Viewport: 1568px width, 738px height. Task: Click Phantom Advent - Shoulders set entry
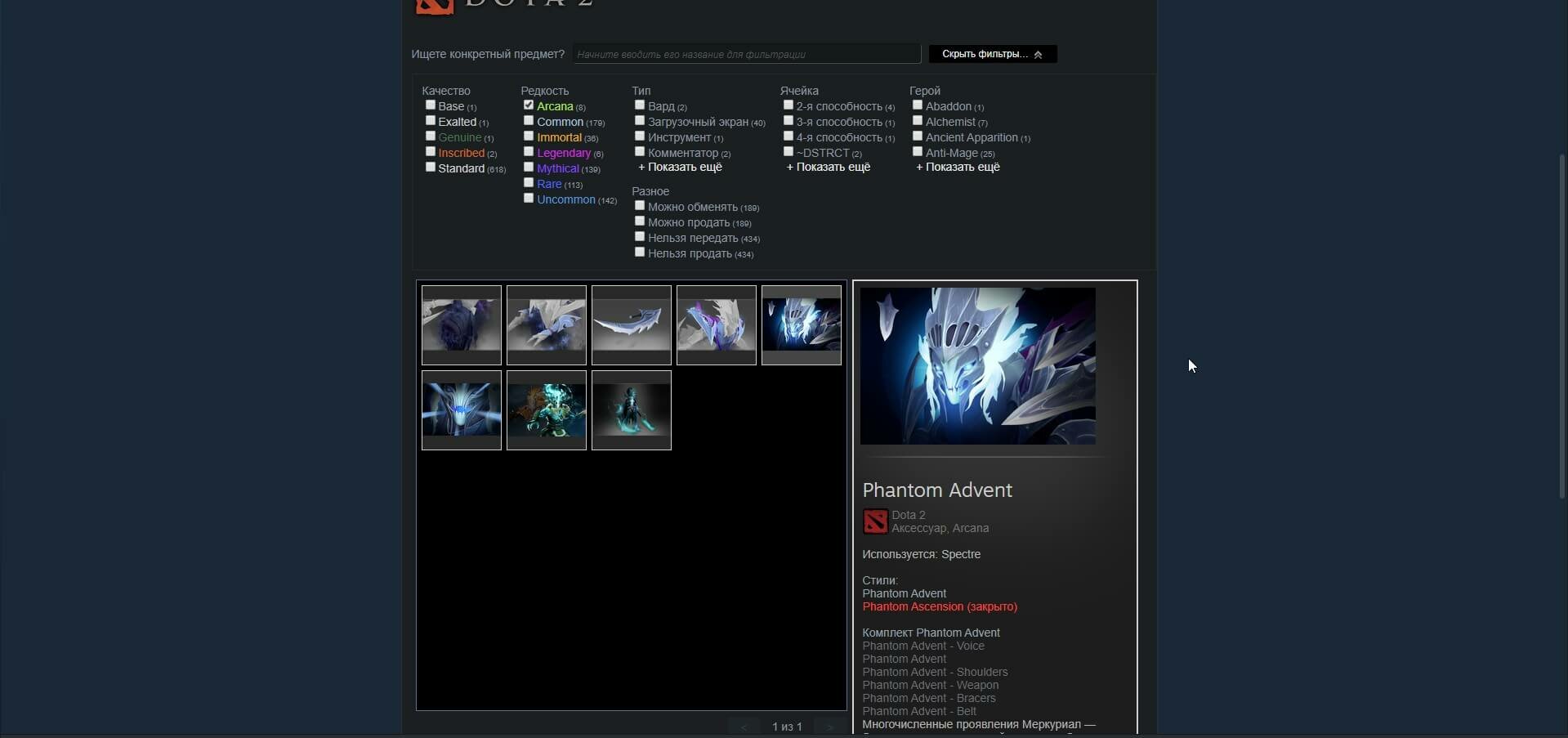pyautogui.click(x=935, y=672)
